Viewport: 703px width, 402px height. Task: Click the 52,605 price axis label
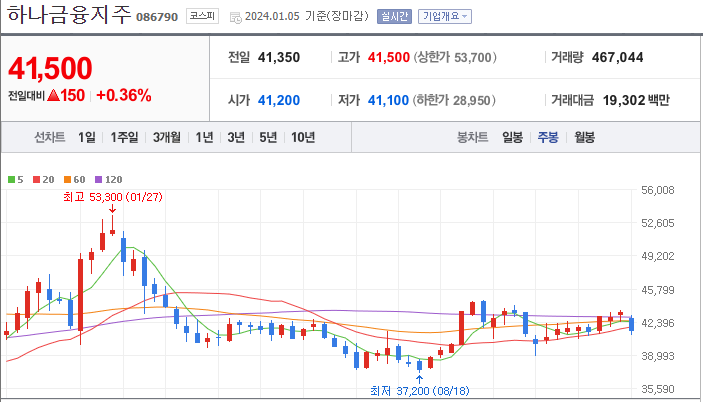658,223
